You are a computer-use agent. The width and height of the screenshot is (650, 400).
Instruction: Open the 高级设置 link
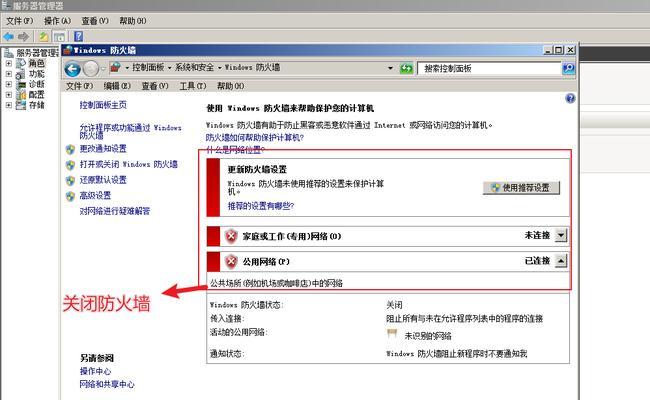[x=95, y=196]
